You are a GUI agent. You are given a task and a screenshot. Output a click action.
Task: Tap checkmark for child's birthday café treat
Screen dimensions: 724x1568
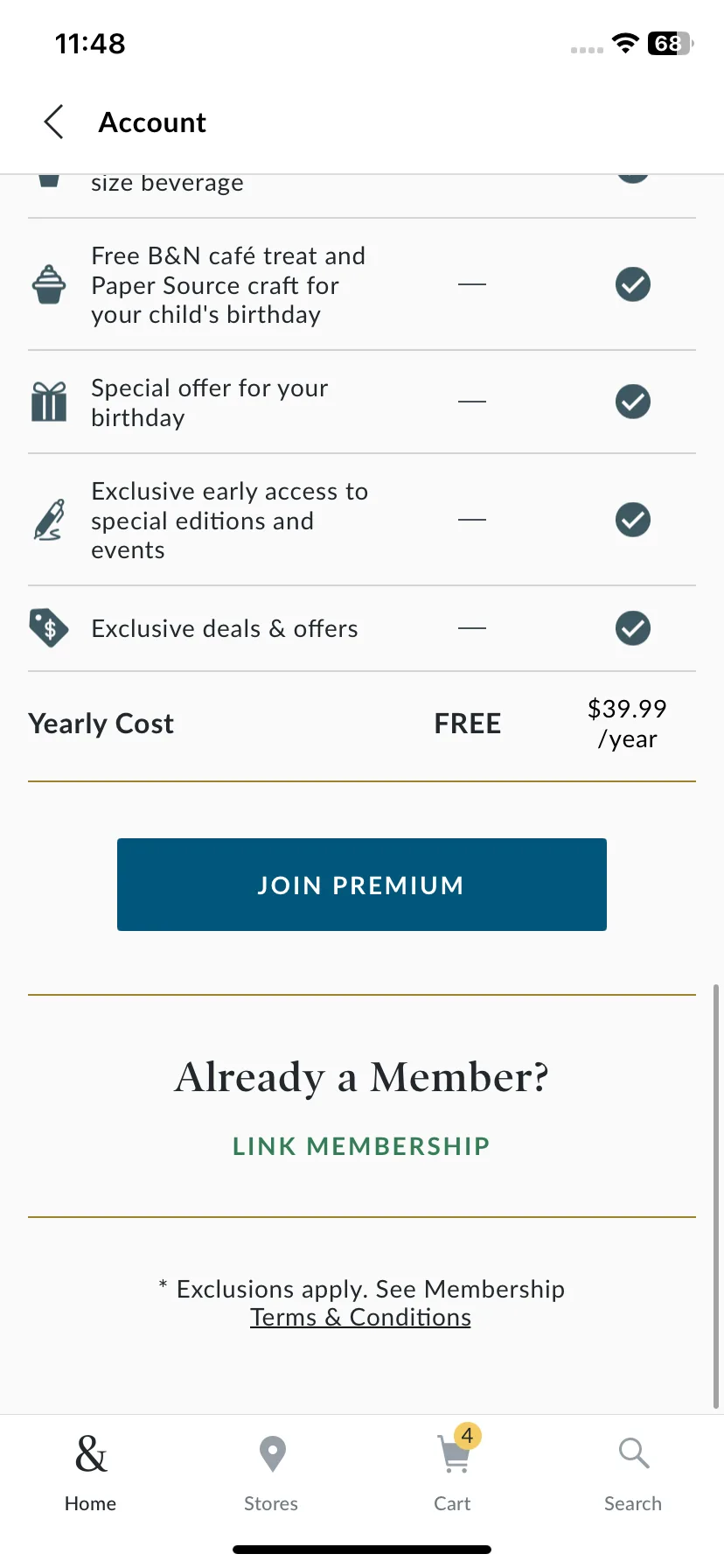pos(633,284)
